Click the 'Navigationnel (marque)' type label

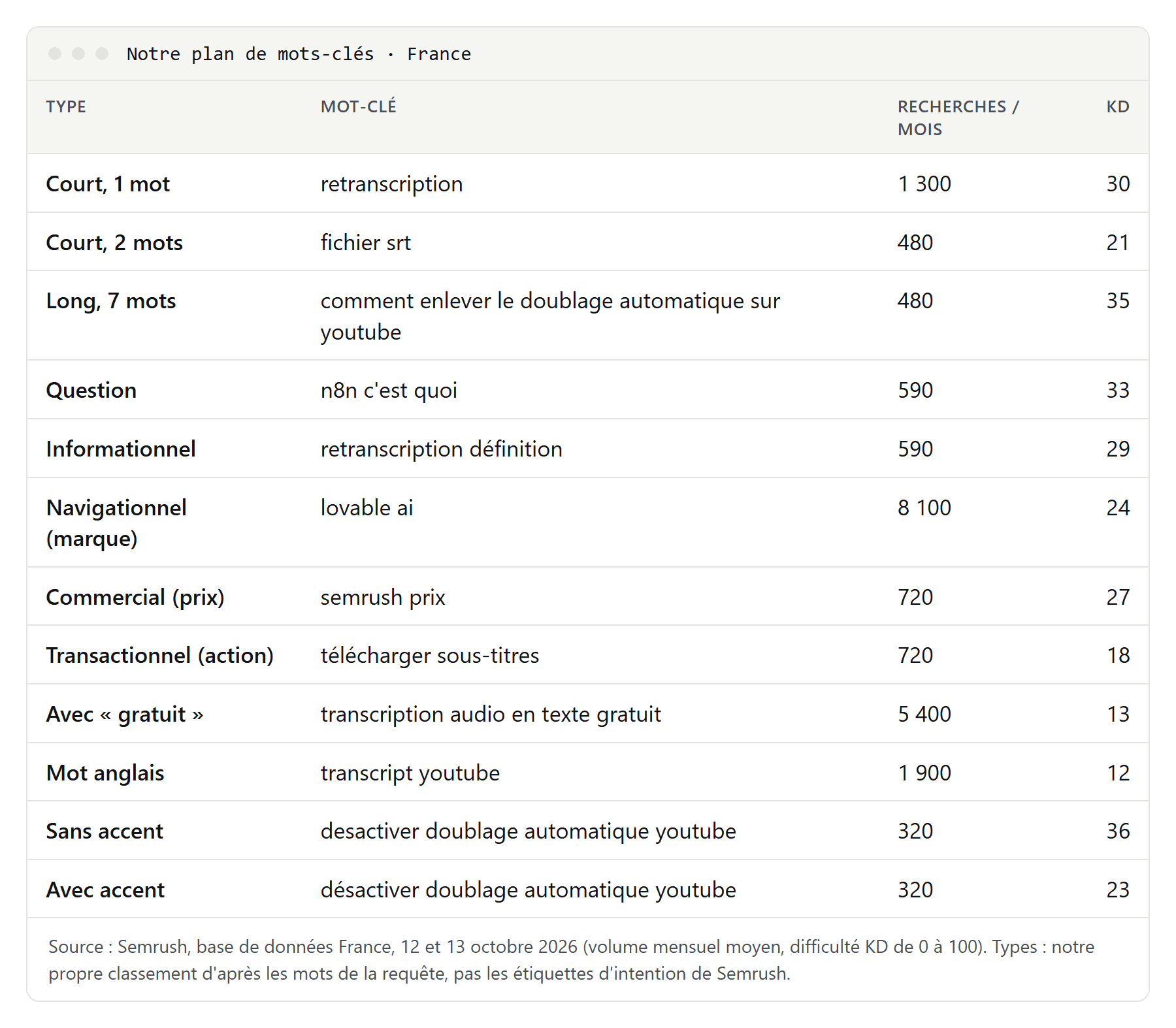click(x=116, y=523)
